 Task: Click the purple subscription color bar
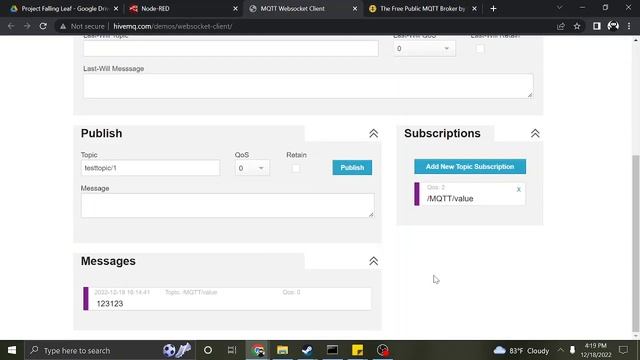click(417, 194)
